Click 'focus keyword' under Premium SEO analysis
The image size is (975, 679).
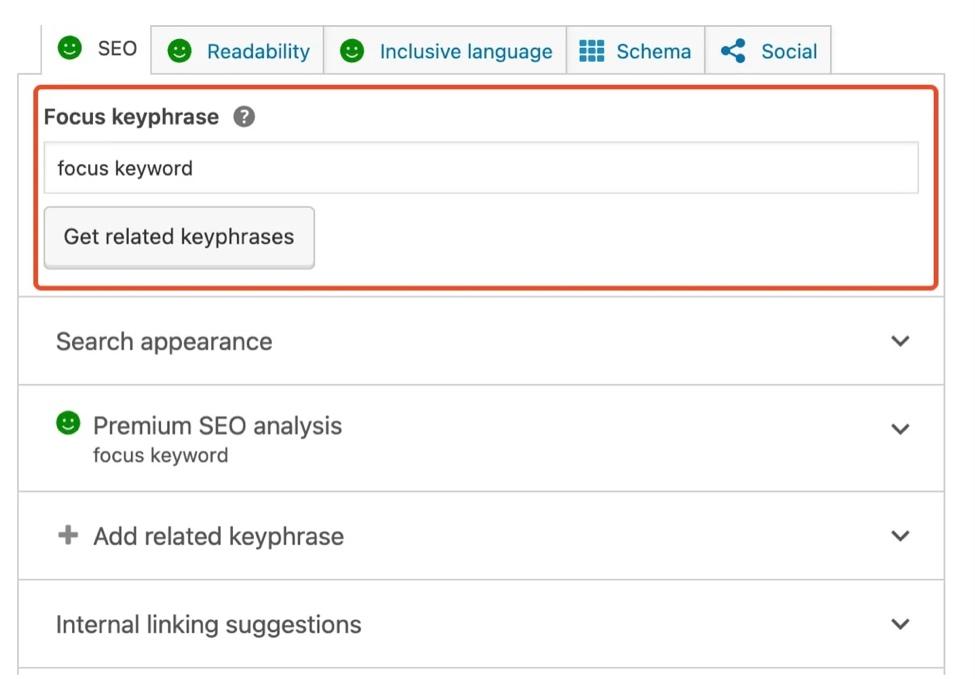160,456
